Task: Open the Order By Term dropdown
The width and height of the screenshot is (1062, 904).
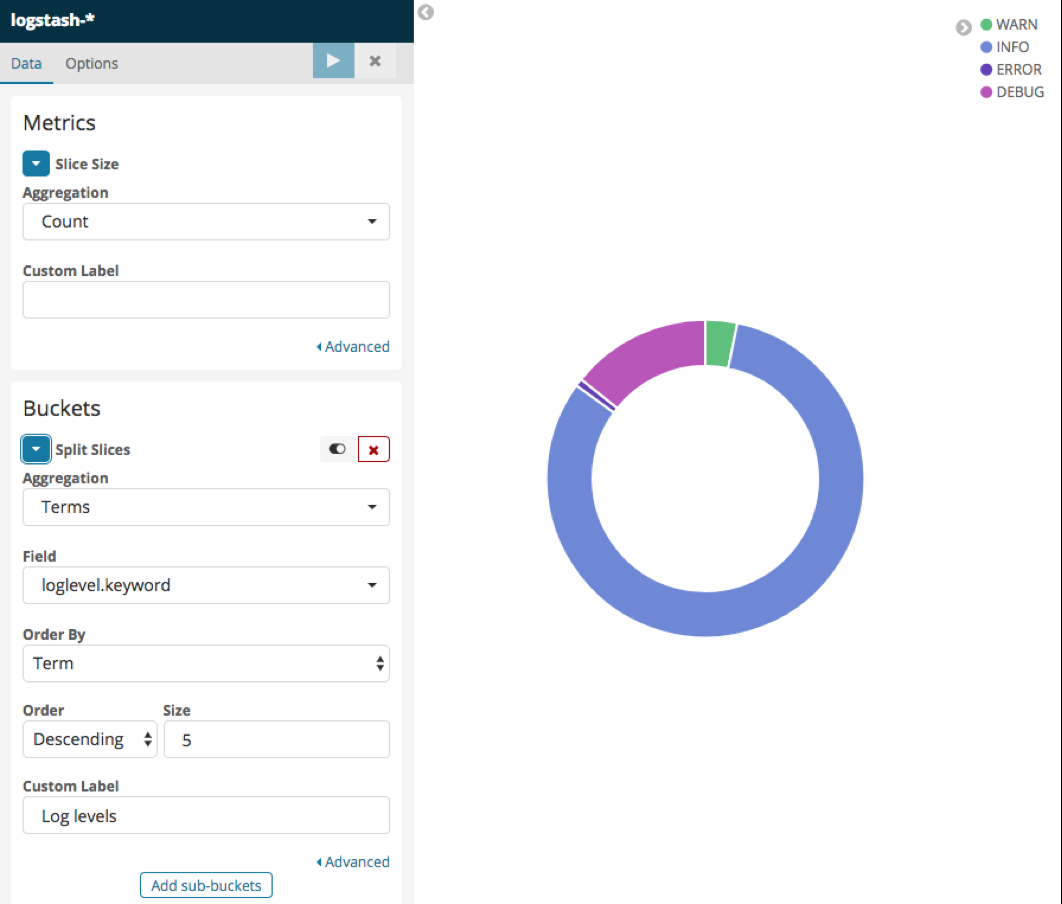Action: pyautogui.click(x=206, y=663)
